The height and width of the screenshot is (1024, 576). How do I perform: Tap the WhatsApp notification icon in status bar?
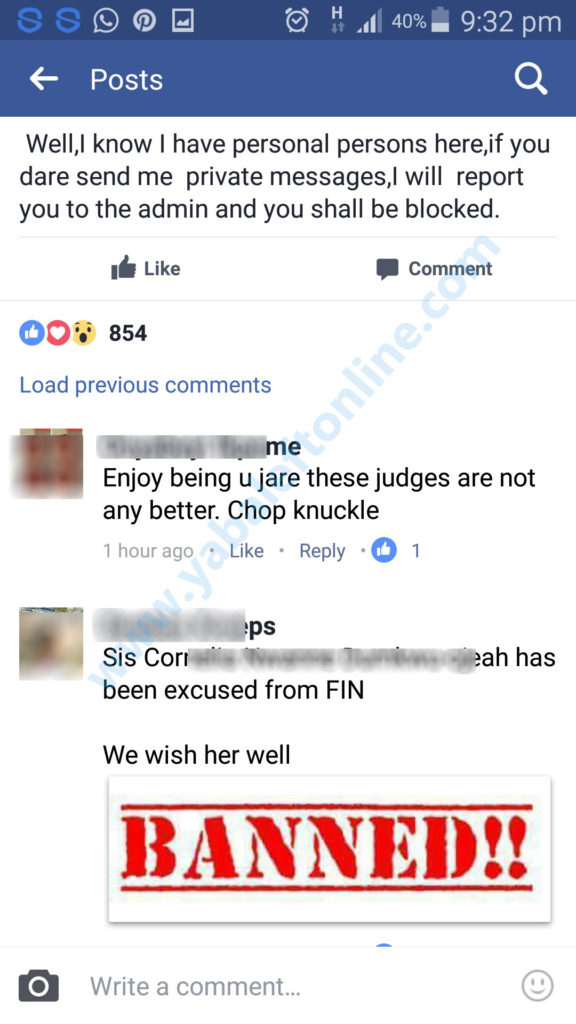point(106,22)
